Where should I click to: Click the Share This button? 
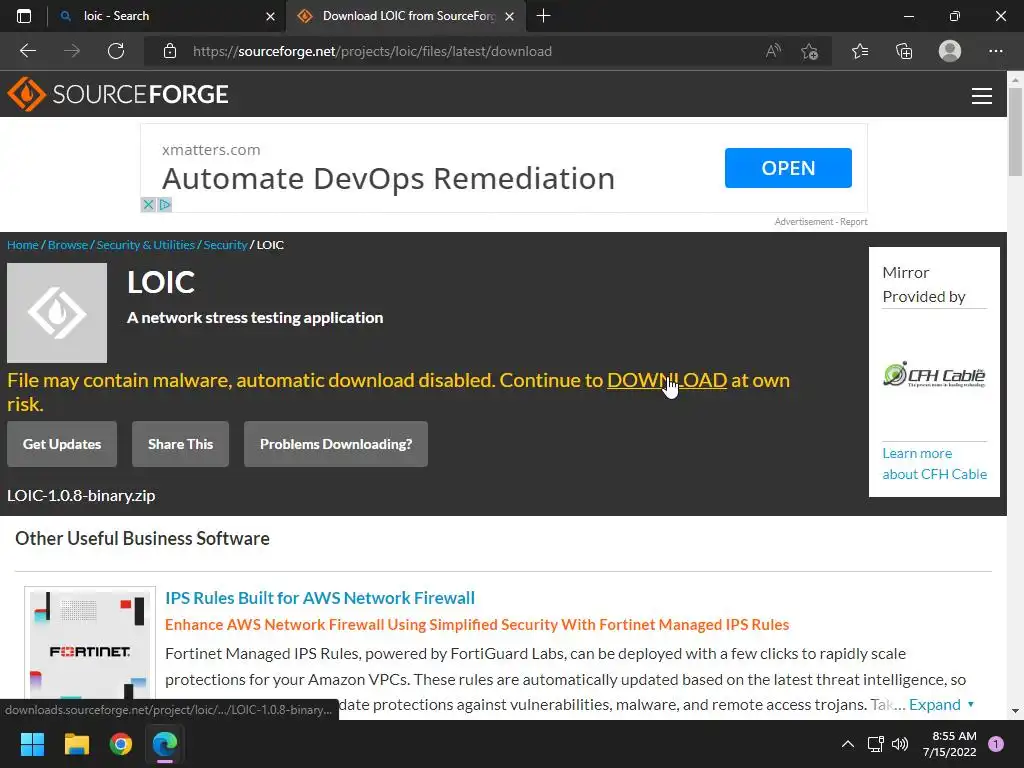[180, 444]
